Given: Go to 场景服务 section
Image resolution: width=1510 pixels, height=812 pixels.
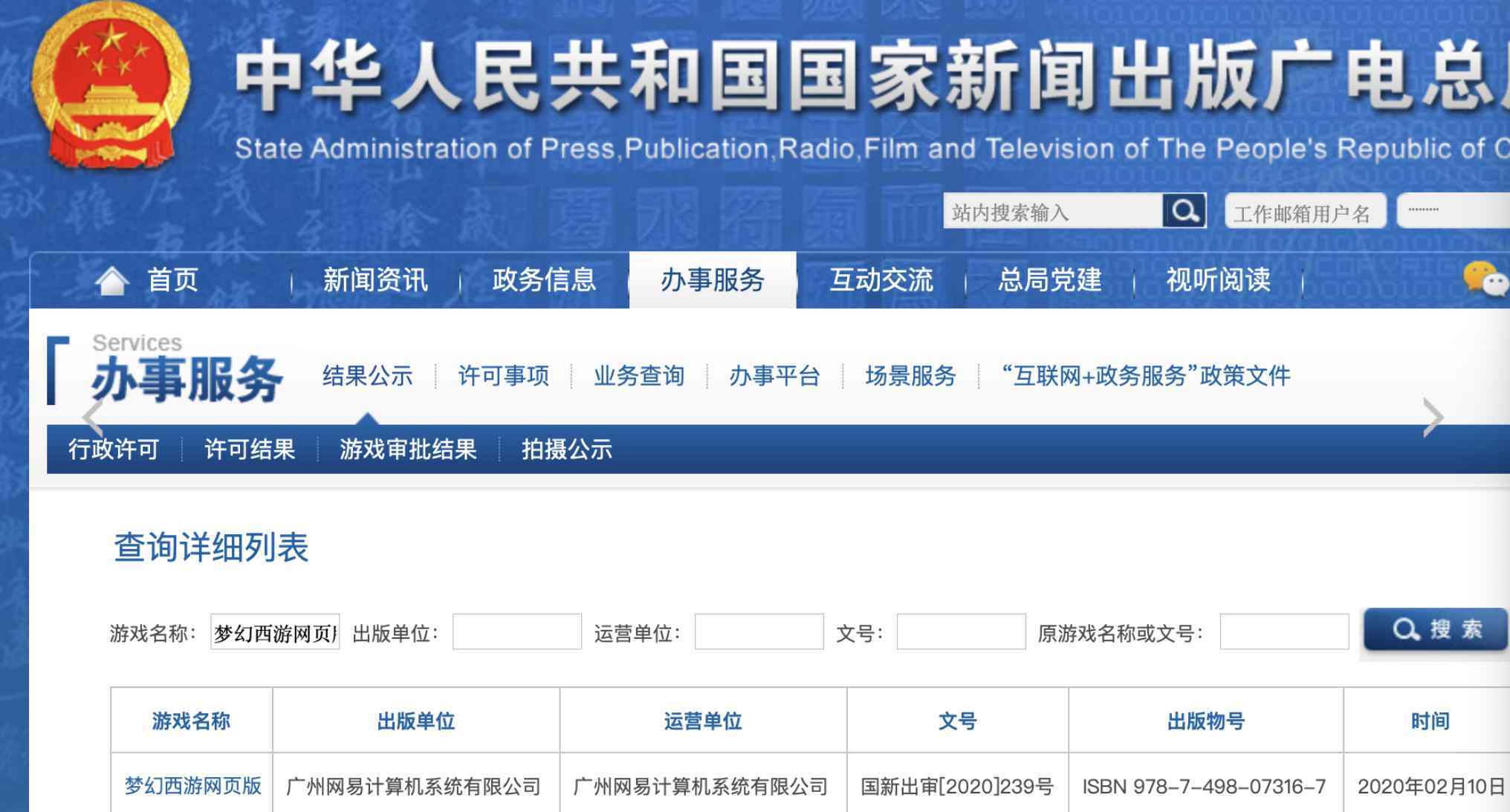Looking at the screenshot, I should click(910, 376).
